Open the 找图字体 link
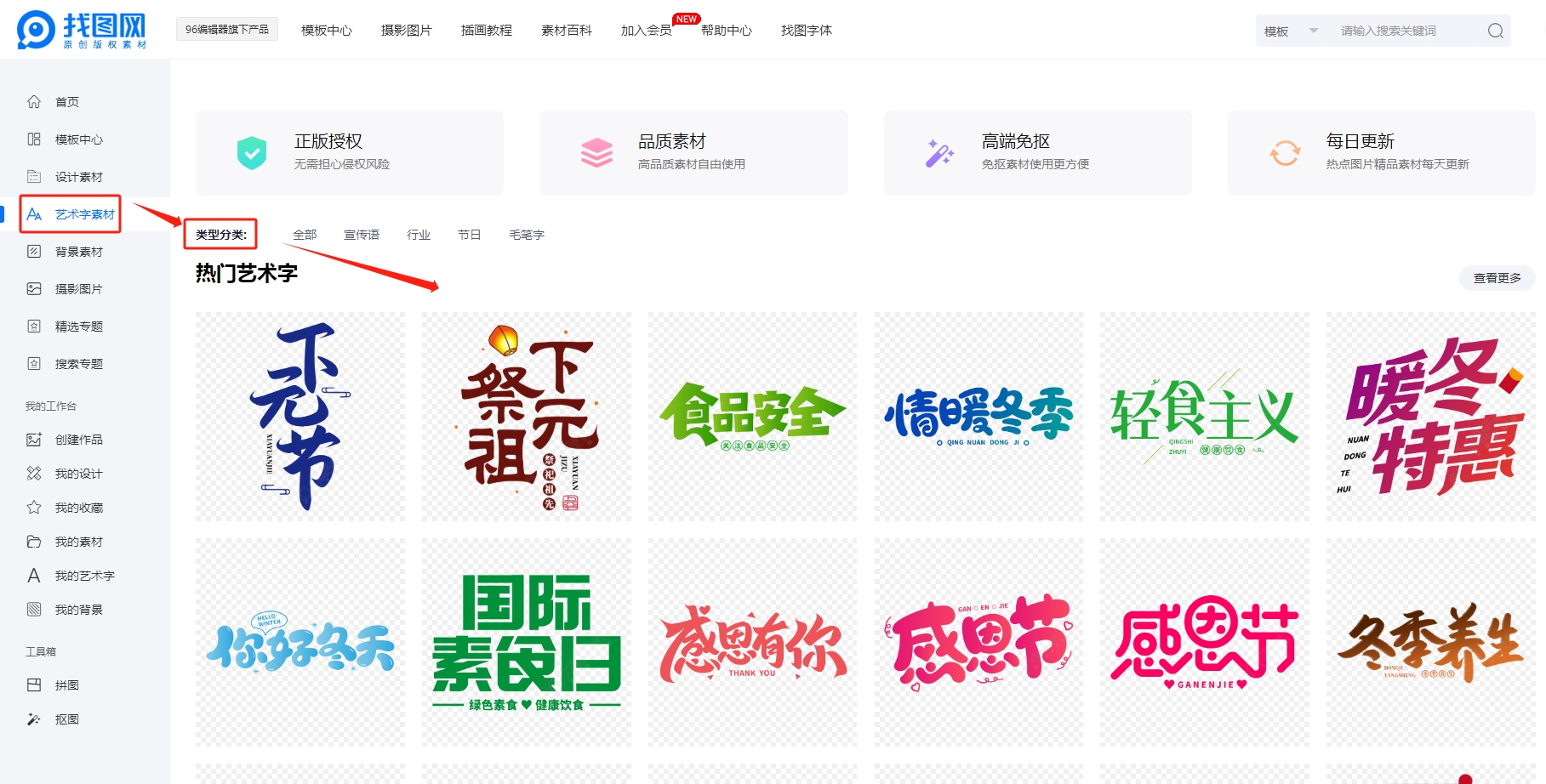 (x=806, y=31)
